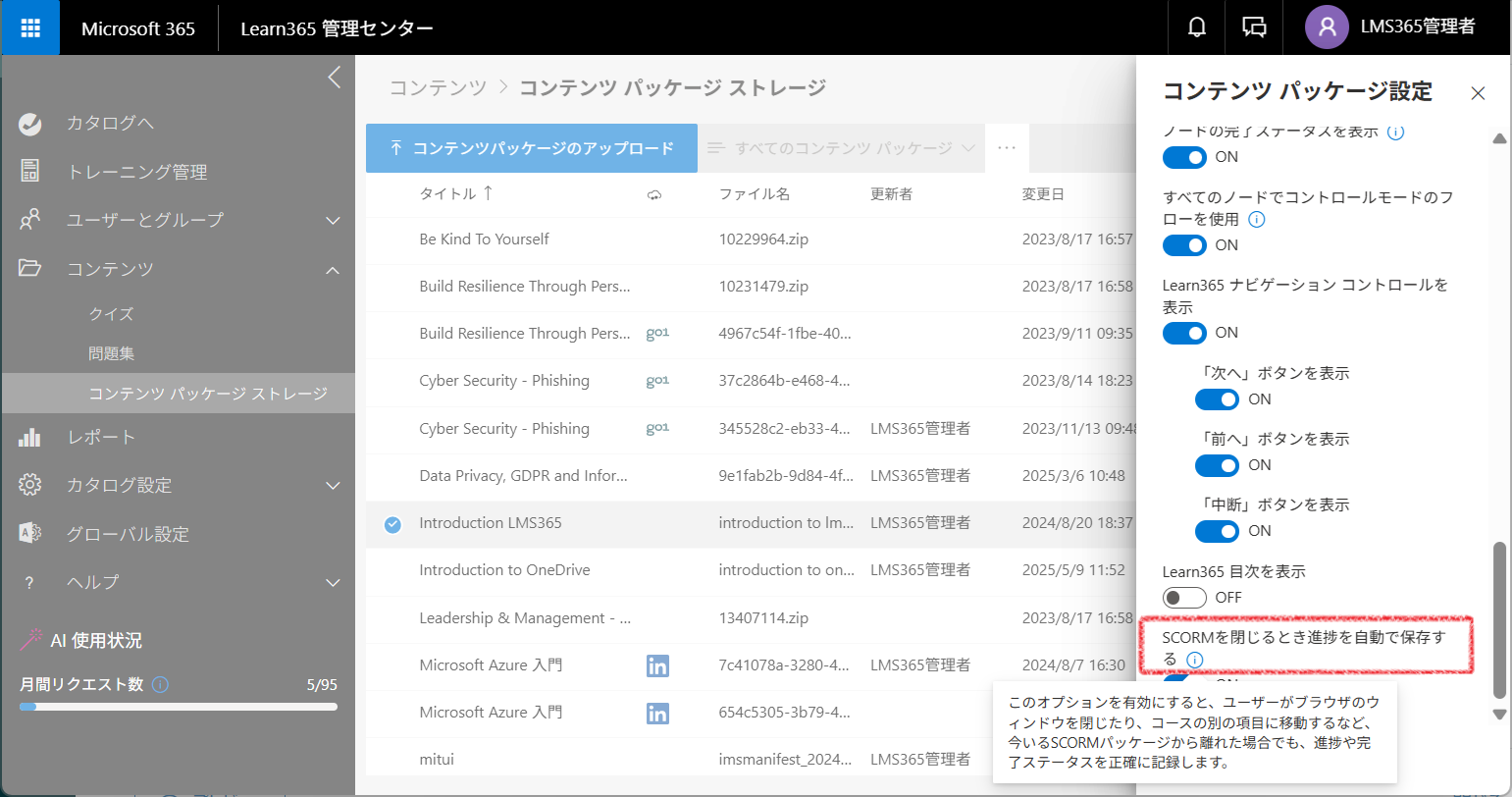Viewport: 1512px width, 797px height.
Task: Collapse the コンテンツ menu chevron
Action: point(333,269)
